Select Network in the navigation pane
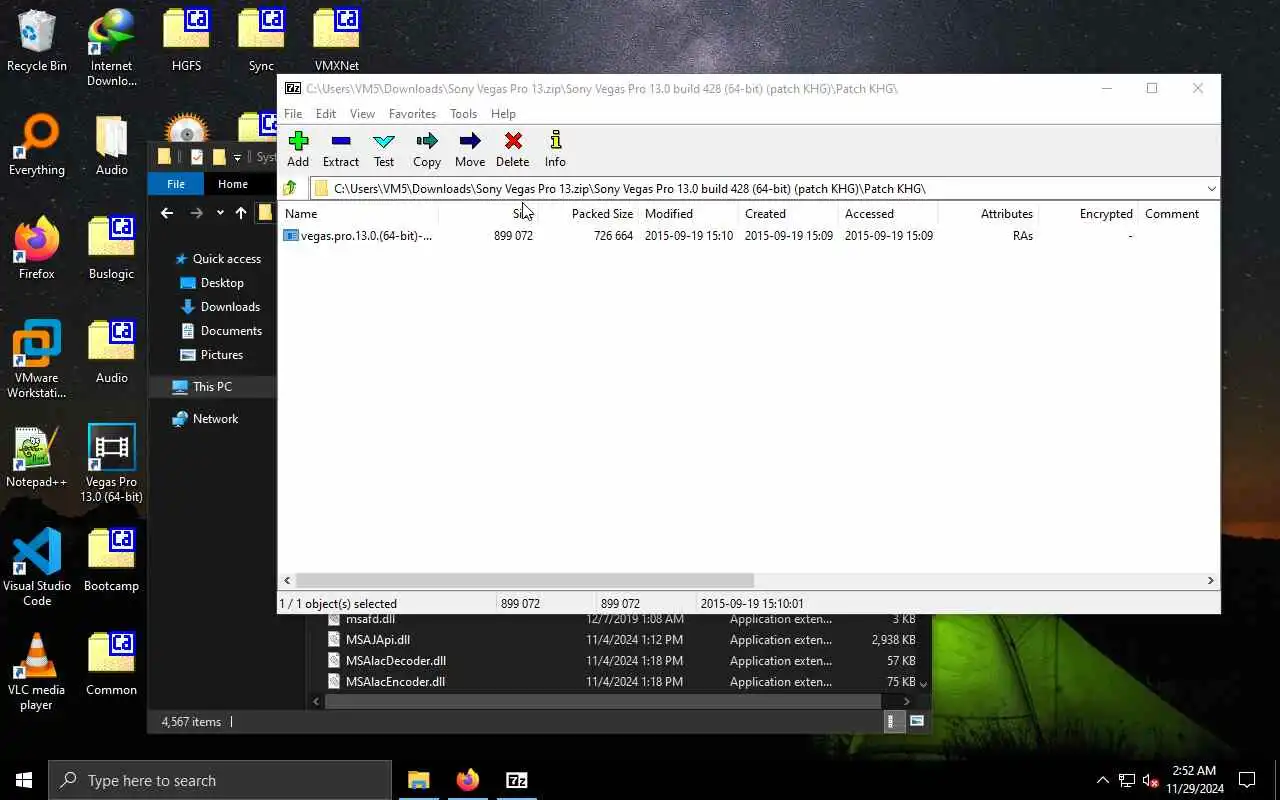The width and height of the screenshot is (1280, 800). [x=206, y=419]
